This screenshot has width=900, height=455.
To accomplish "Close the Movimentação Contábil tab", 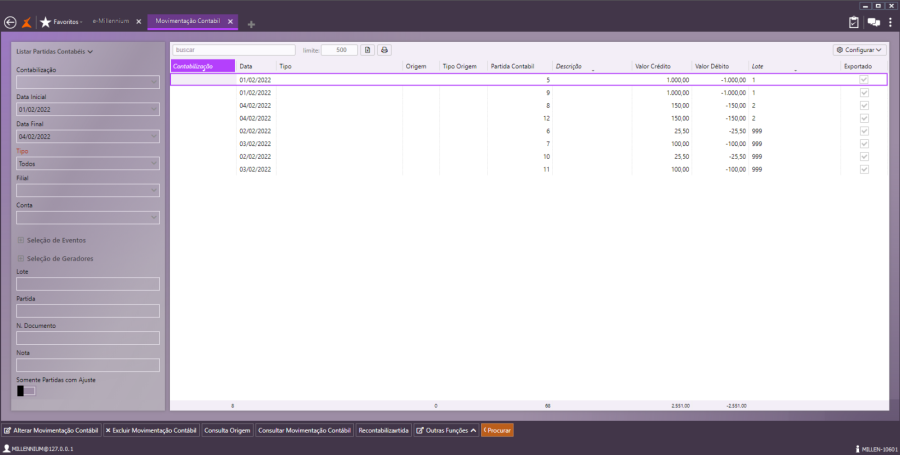I will point(230,22).
